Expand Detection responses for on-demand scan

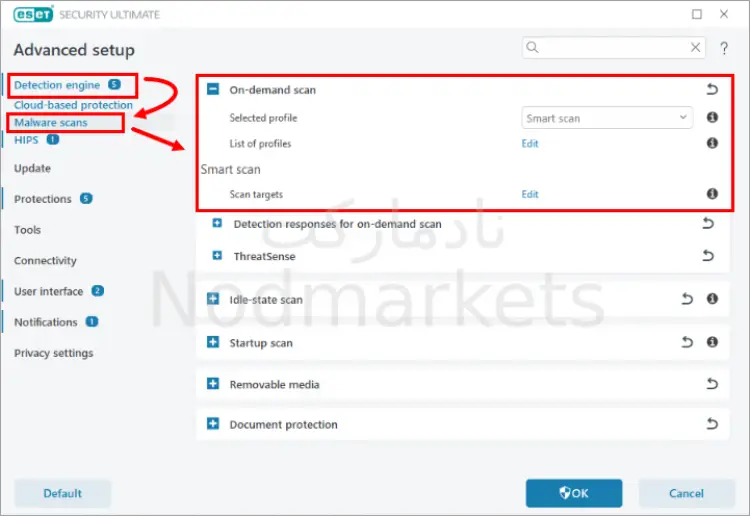[x=217, y=223]
